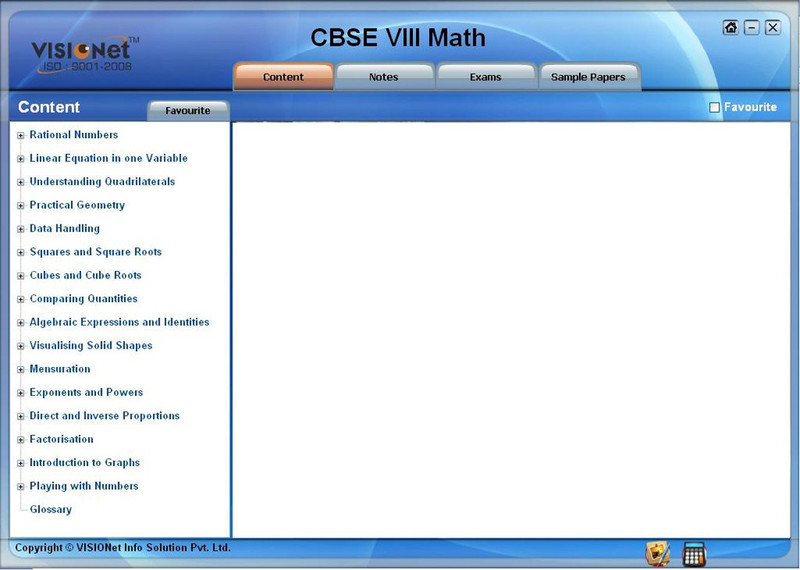
Task: Tick the Favourite checkbox
Action: click(714, 107)
